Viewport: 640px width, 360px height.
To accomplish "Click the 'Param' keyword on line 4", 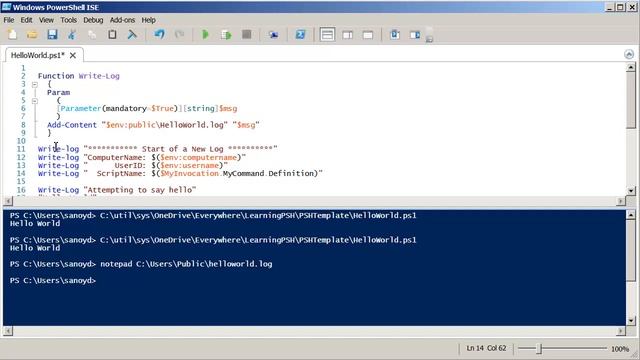I will (x=58, y=92).
